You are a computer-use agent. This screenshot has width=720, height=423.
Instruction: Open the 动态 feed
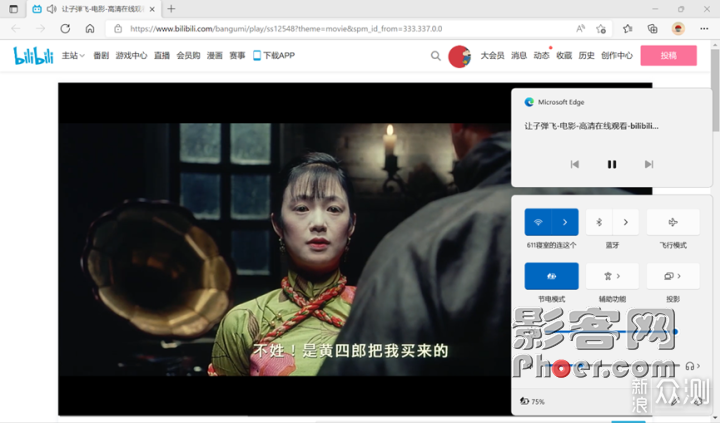[541, 56]
